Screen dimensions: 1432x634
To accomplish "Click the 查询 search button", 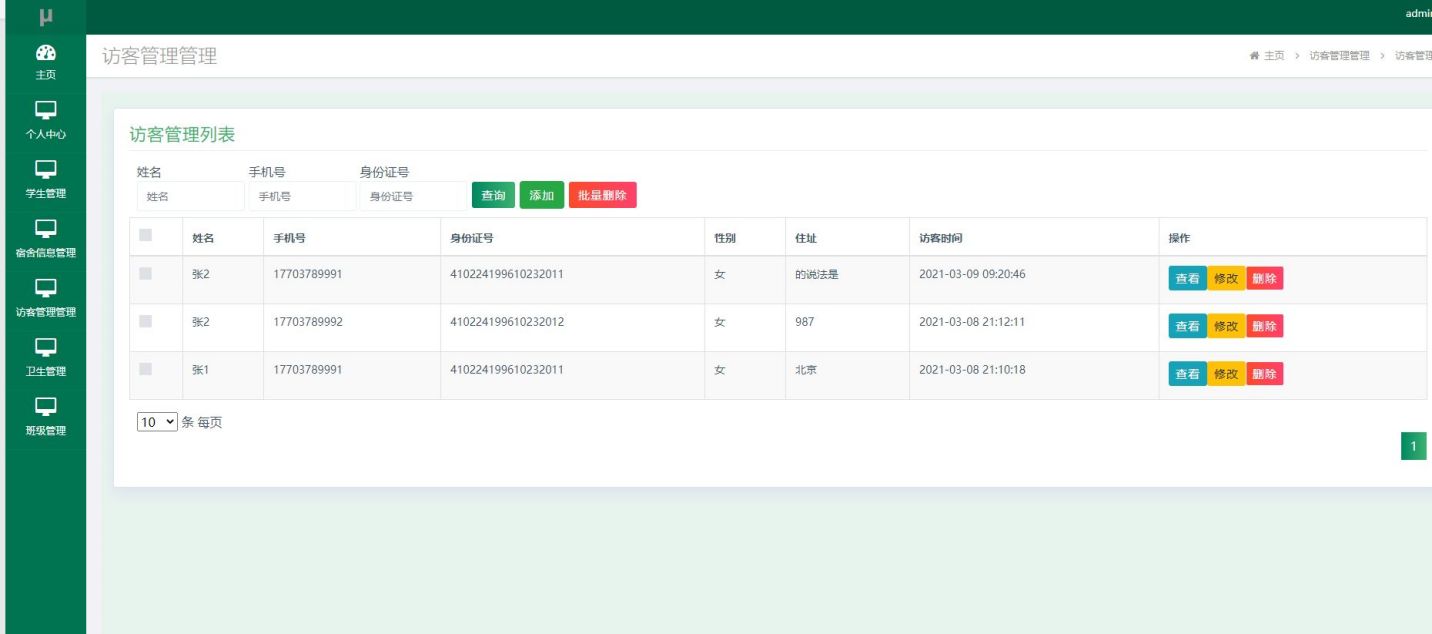I will coord(493,196).
